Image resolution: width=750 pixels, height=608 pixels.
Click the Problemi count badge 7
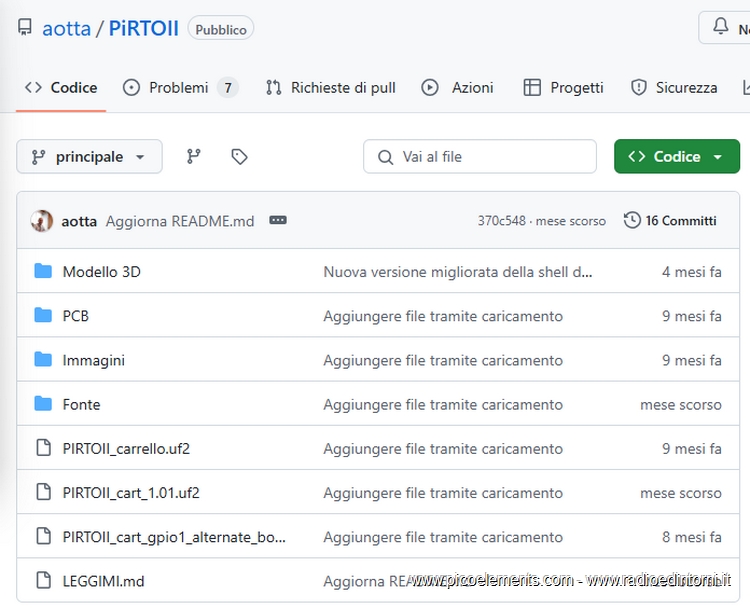tap(228, 88)
